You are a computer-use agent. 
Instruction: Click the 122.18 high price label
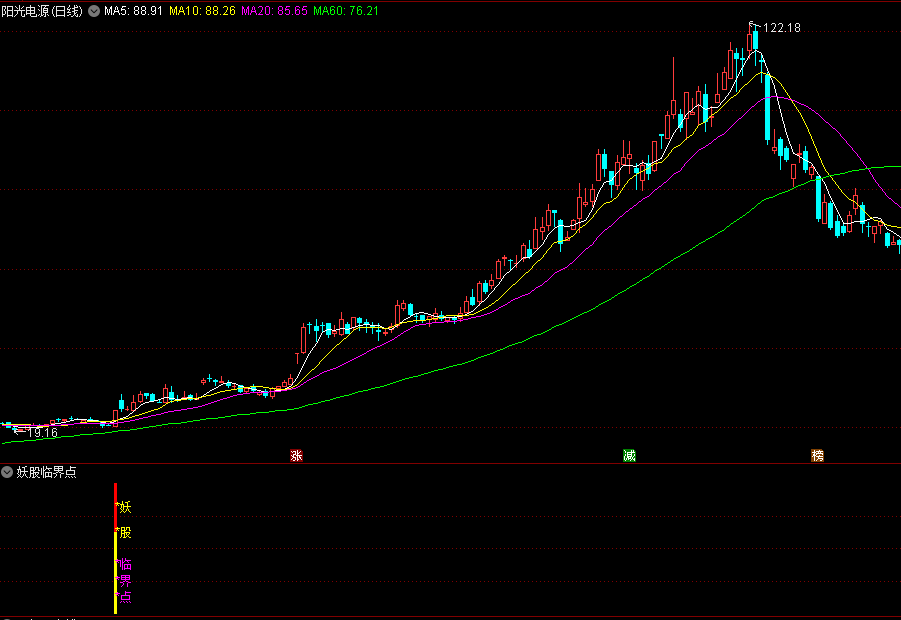(781, 28)
